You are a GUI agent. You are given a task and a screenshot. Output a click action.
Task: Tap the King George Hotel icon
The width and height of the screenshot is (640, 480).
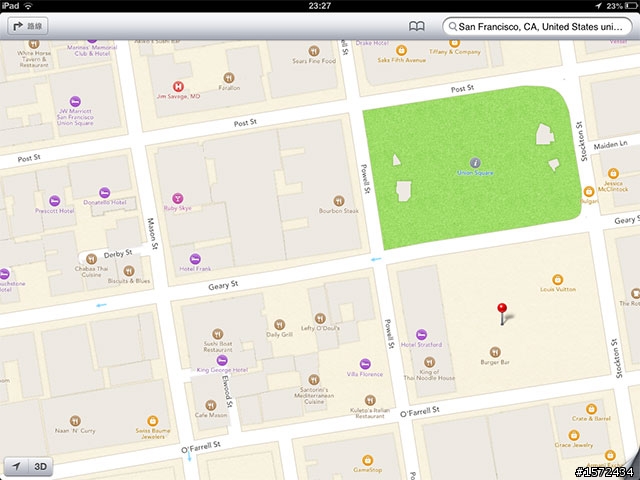[222, 360]
